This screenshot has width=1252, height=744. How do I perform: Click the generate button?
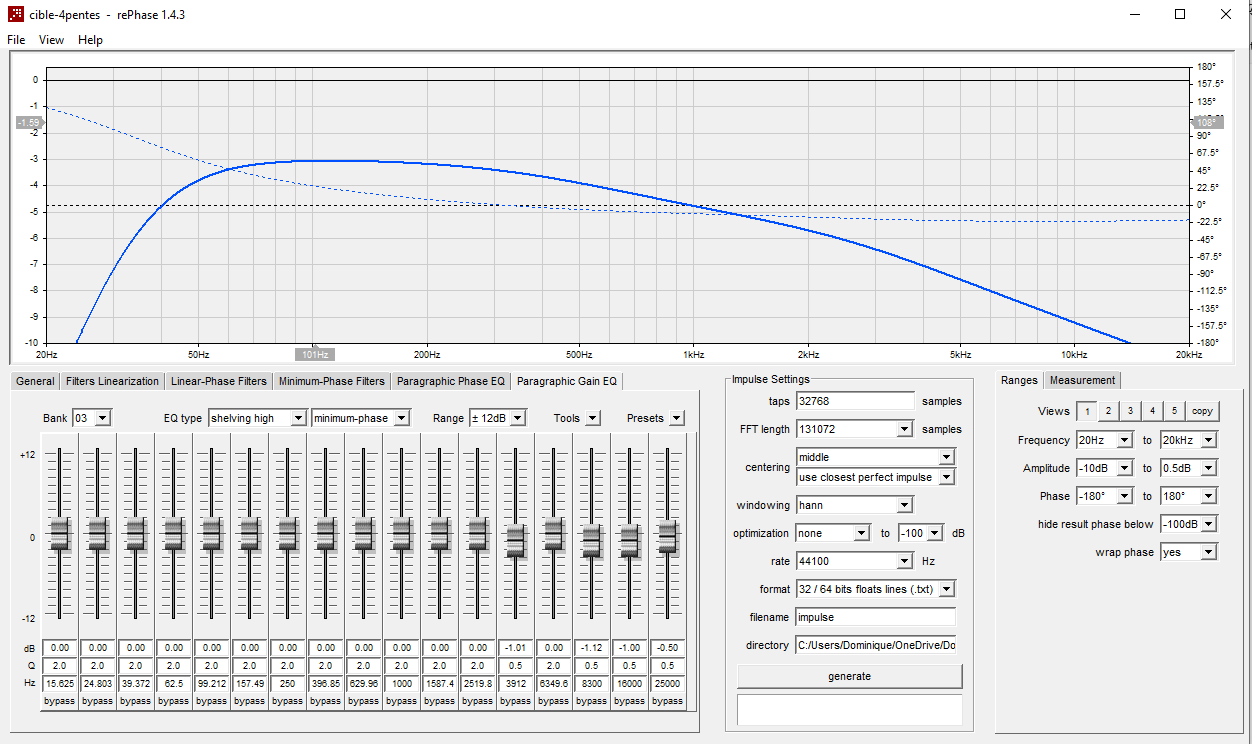(850, 676)
